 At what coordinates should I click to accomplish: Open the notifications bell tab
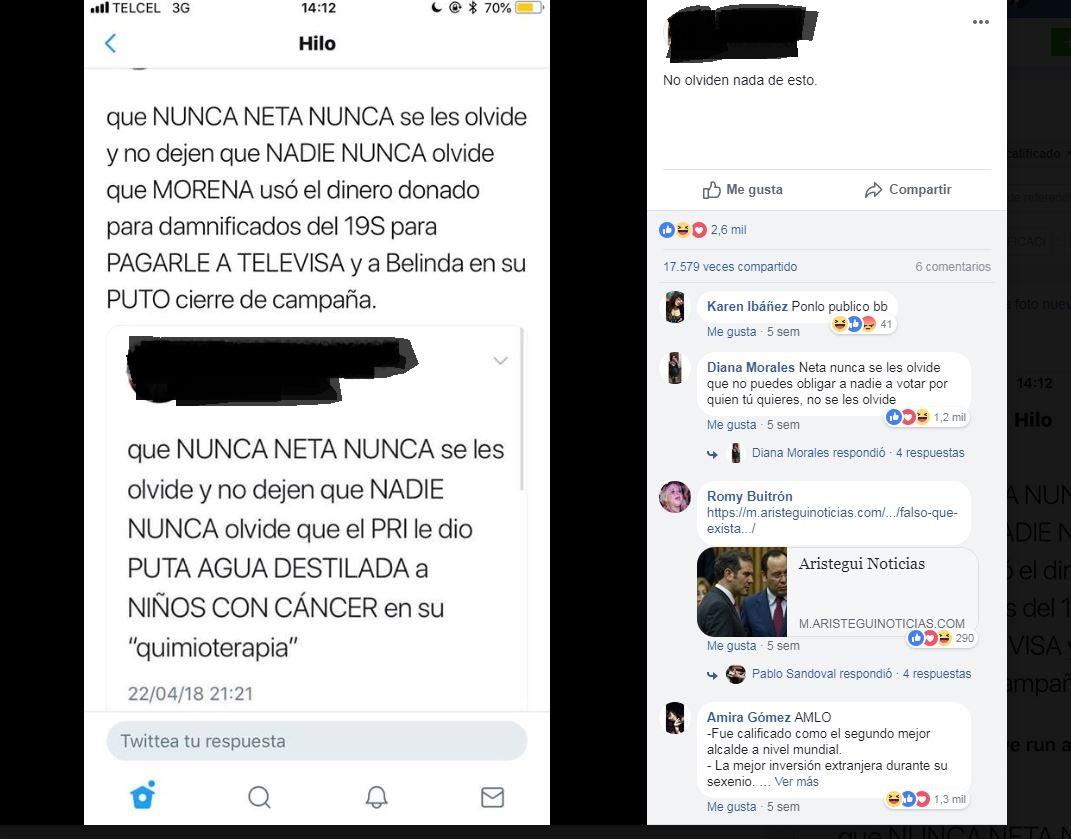click(x=376, y=797)
